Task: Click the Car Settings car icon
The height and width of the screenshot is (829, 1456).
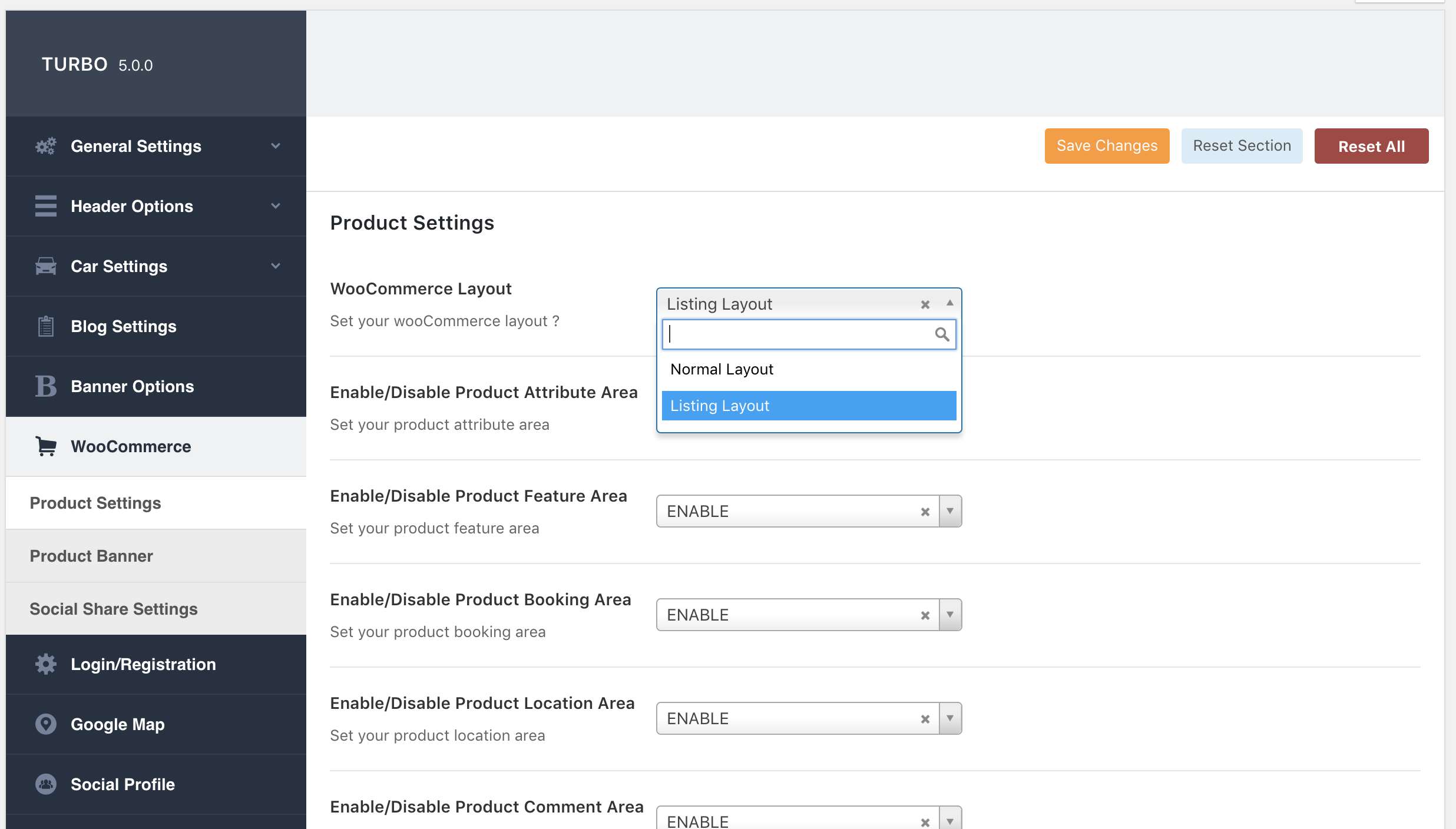Action: tap(46, 266)
